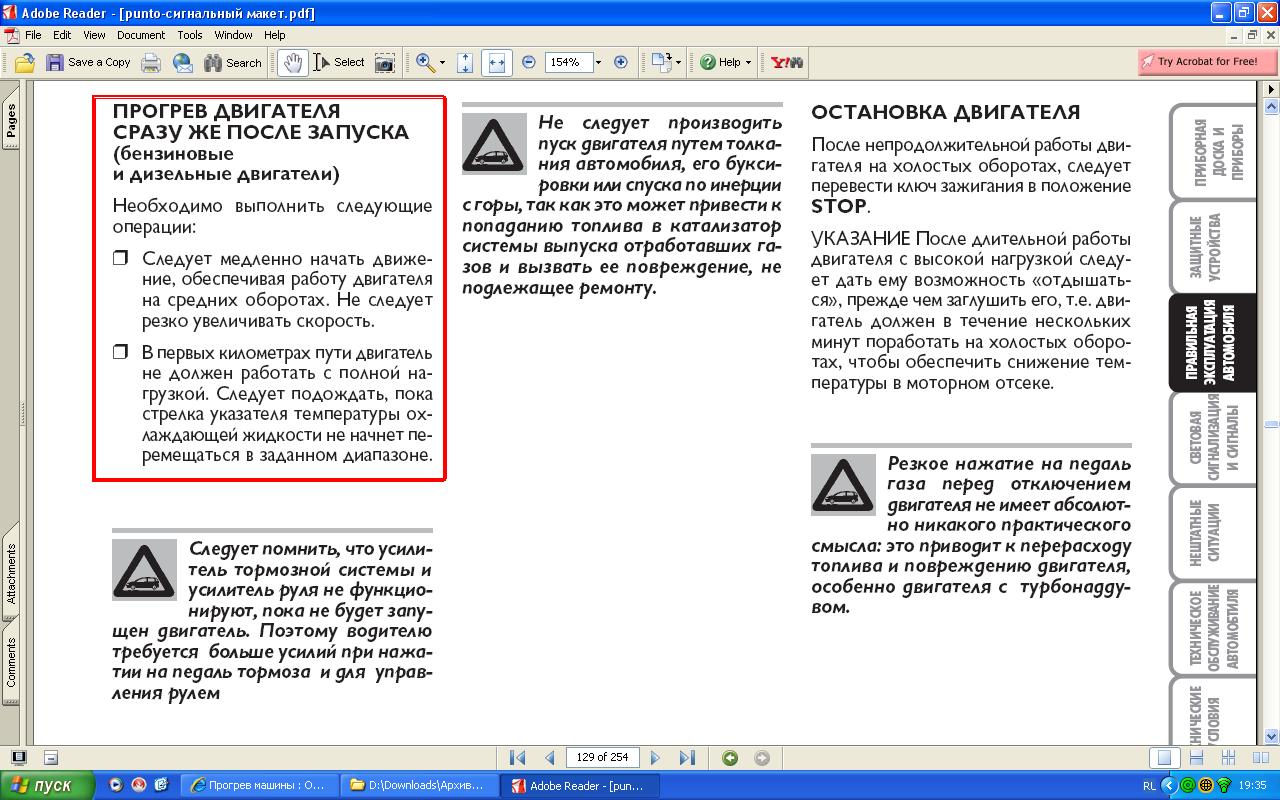
Task: Click the Fit Page height icon
Action: [465, 62]
